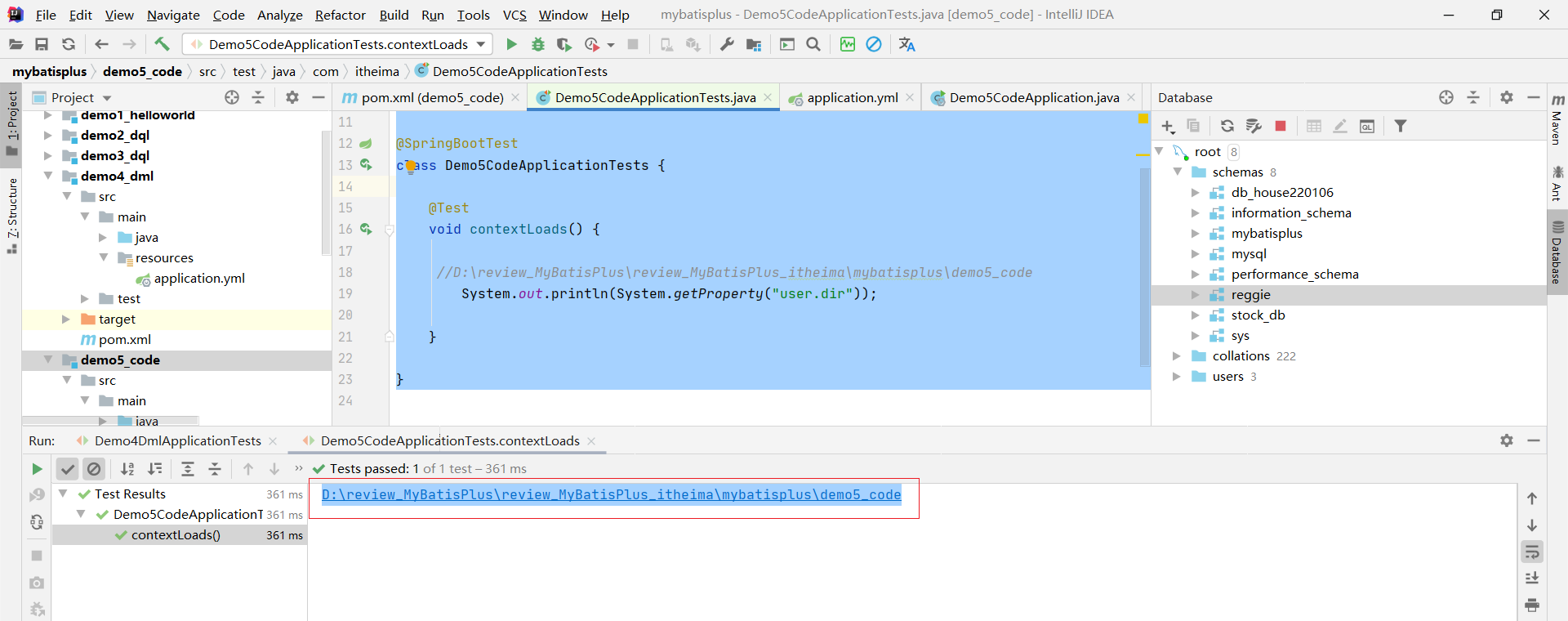The width and height of the screenshot is (1568, 621).
Task: Collapse all in the Project panel header
Action: 258,97
